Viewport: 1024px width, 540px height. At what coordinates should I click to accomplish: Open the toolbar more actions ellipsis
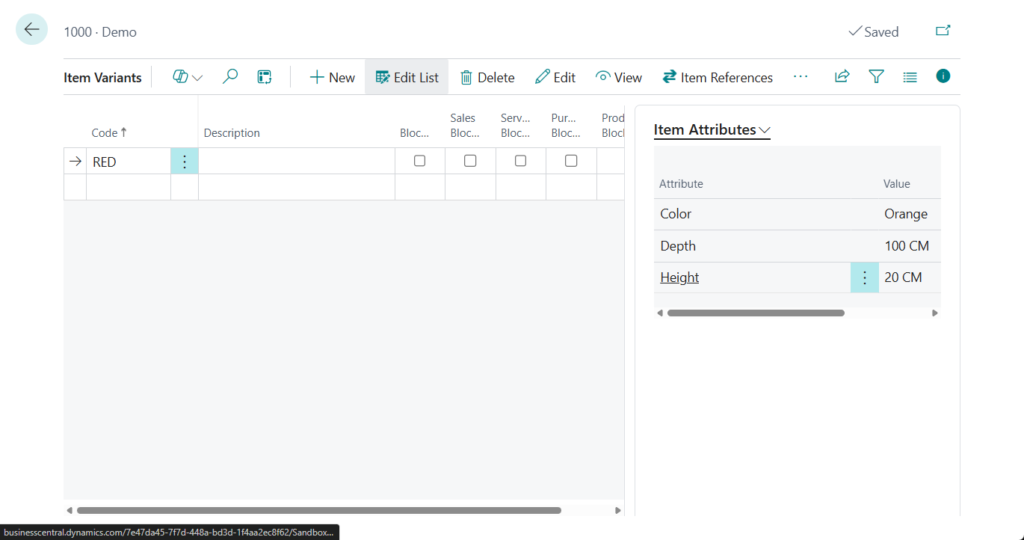[800, 77]
